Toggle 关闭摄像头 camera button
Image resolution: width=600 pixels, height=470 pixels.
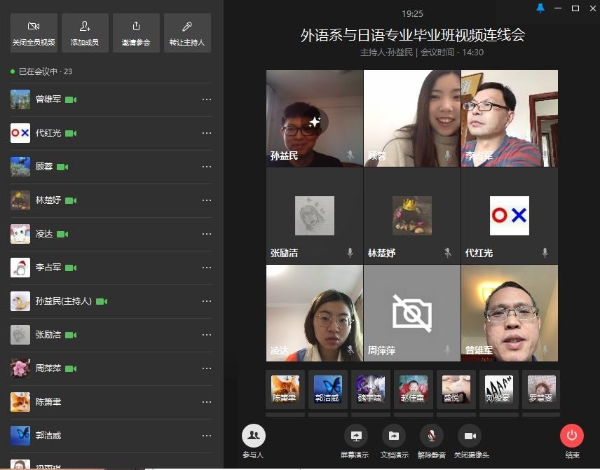(x=470, y=438)
